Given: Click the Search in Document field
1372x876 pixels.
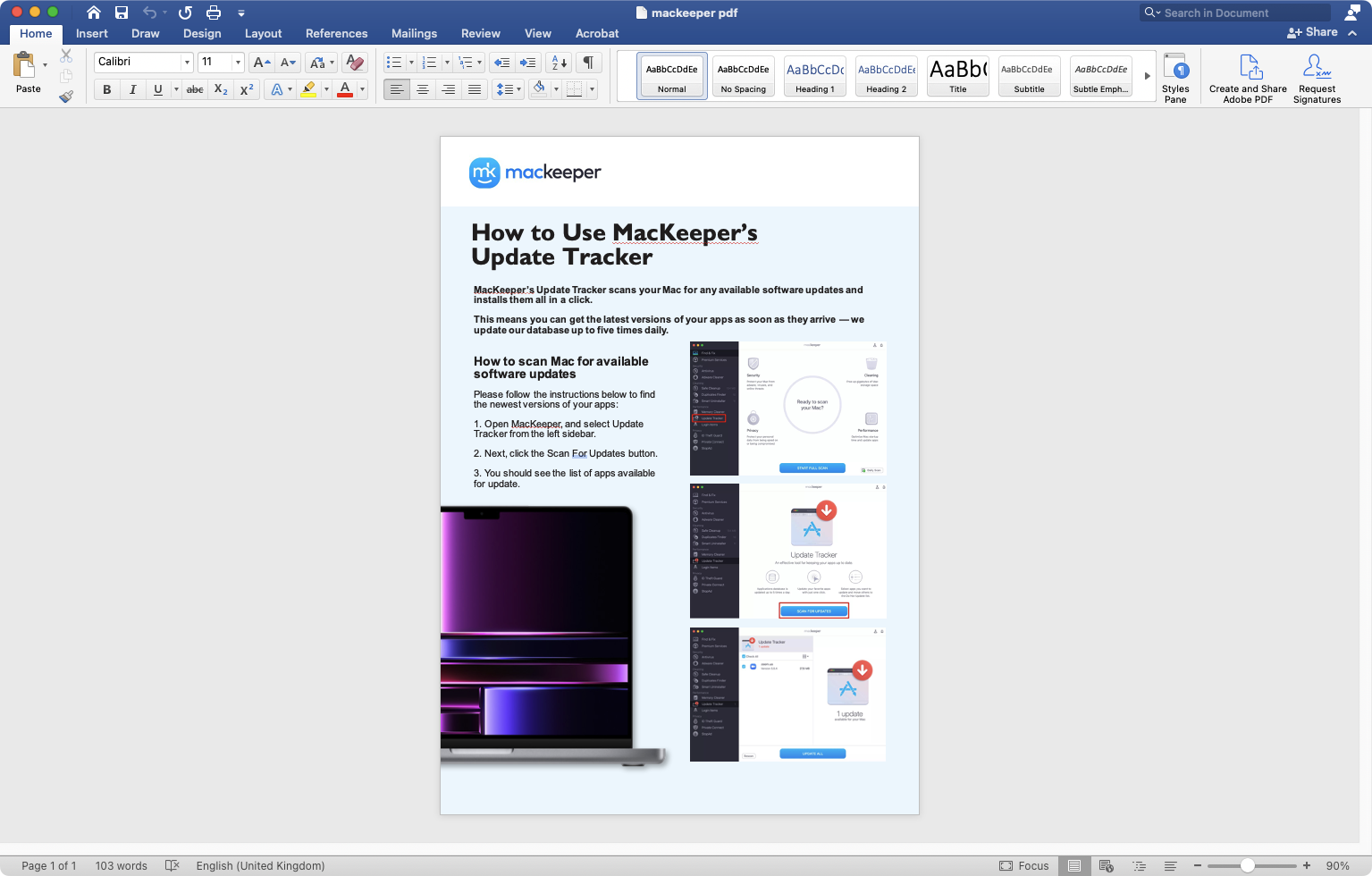Looking at the screenshot, I should [1236, 13].
